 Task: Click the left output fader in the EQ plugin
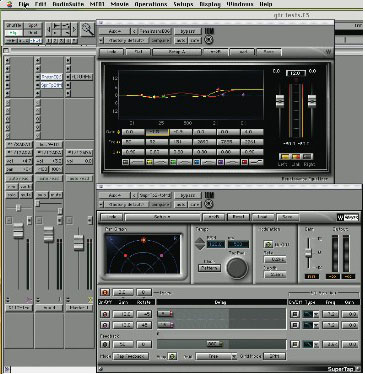pos(280,101)
